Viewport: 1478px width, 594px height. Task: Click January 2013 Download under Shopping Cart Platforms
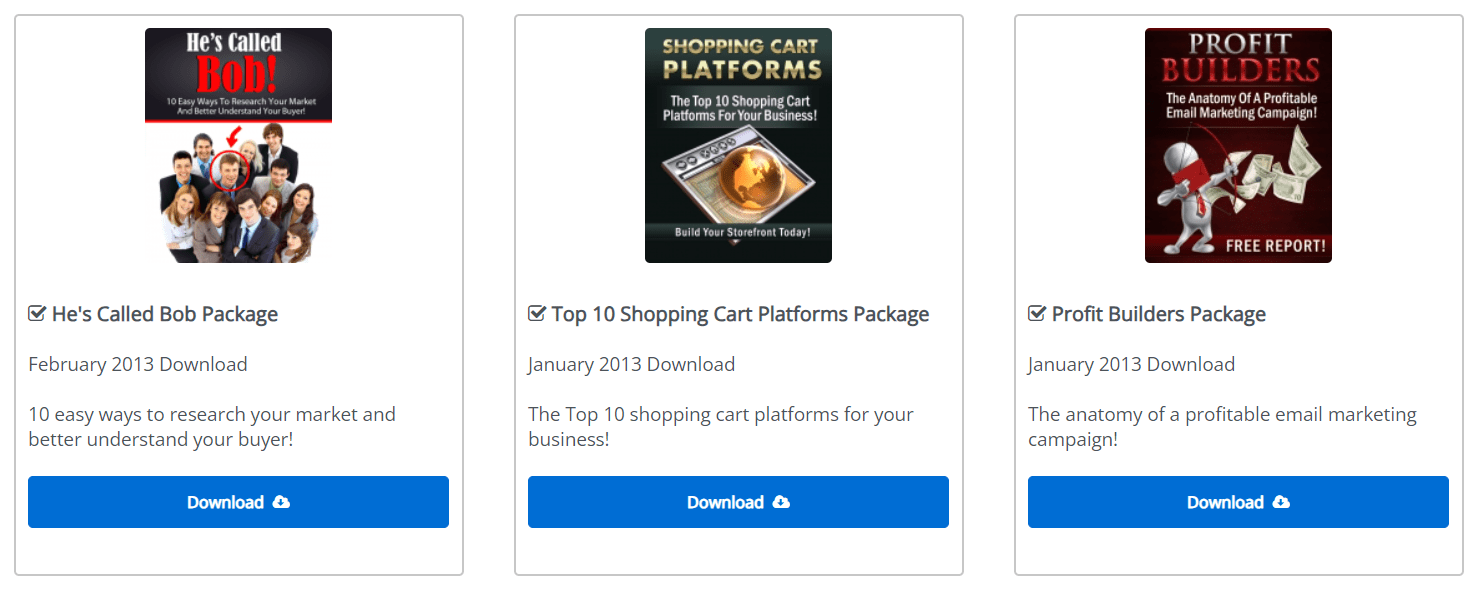pos(632,364)
